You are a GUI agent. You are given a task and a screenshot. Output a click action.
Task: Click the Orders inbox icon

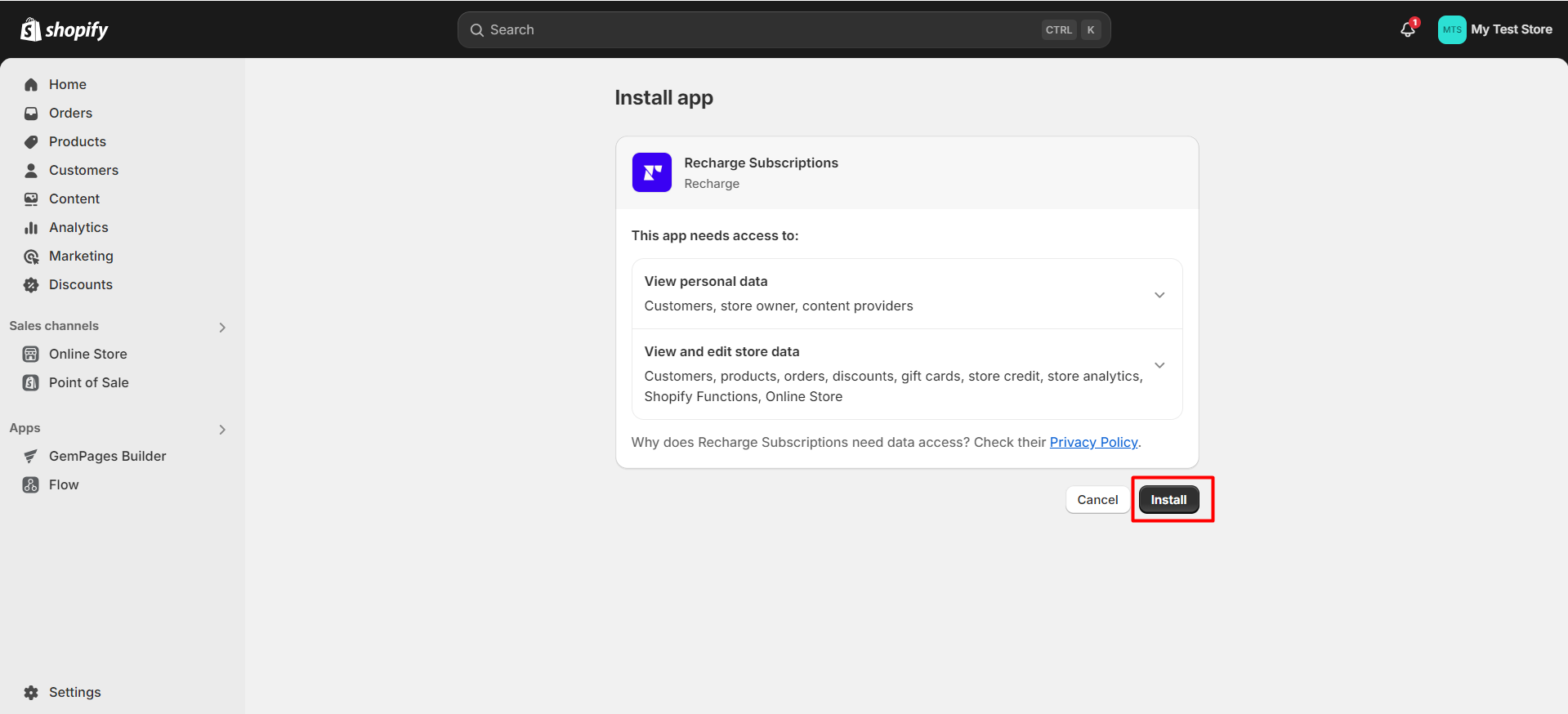pyautogui.click(x=31, y=113)
